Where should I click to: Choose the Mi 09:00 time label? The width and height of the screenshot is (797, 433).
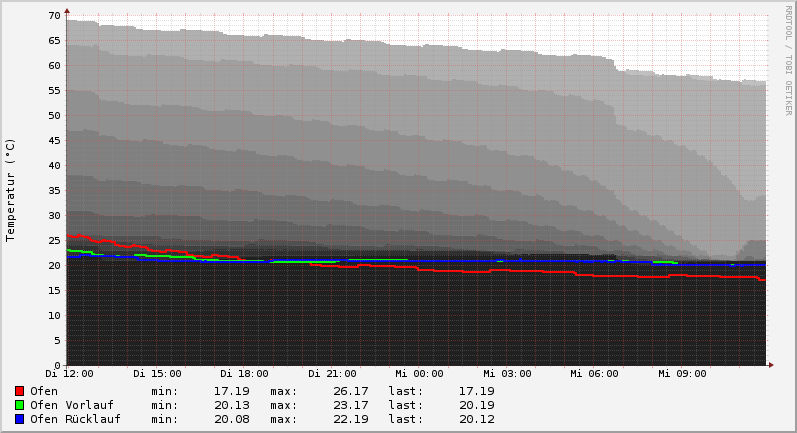pyautogui.click(x=682, y=374)
